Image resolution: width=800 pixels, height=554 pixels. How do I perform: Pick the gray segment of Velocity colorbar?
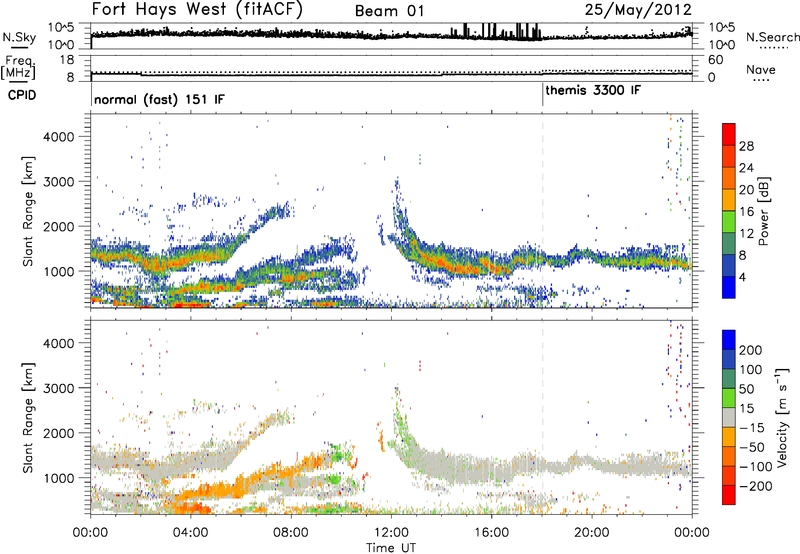pos(729,417)
